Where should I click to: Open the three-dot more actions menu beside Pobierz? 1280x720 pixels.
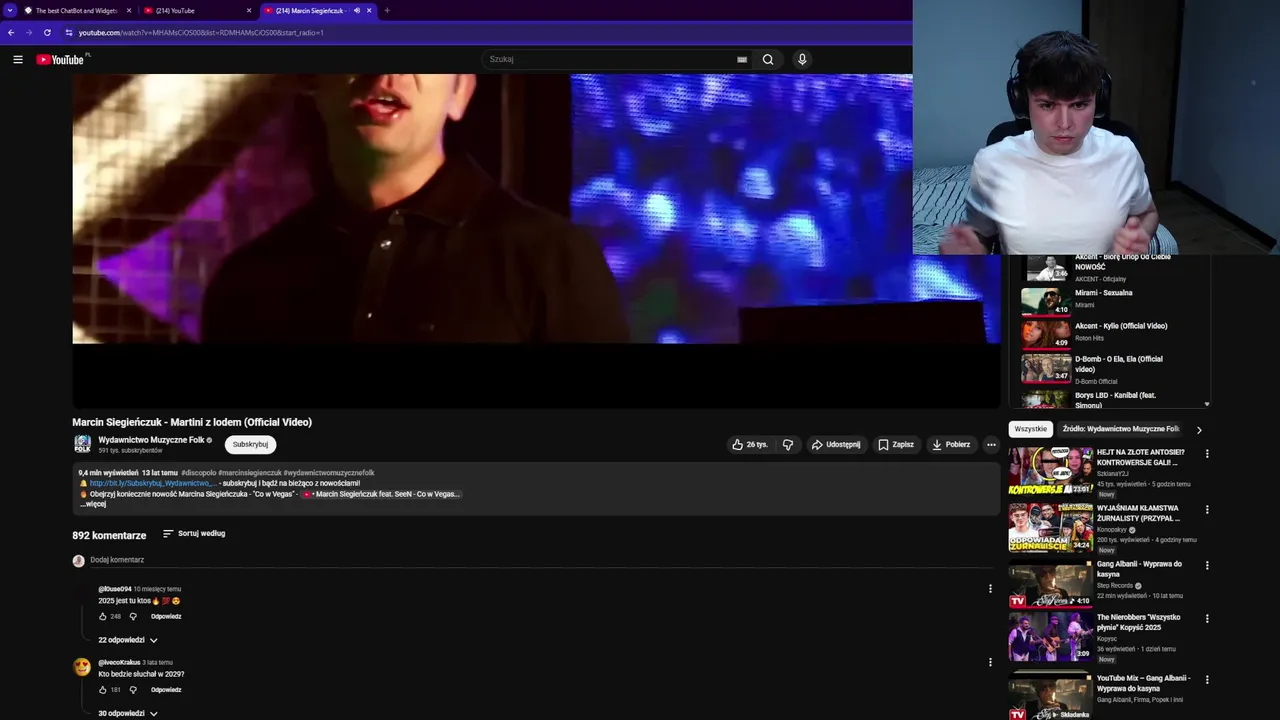click(991, 444)
